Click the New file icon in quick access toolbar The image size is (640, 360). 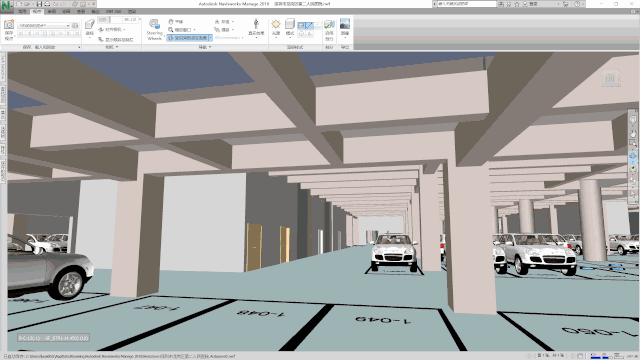[19, 4]
